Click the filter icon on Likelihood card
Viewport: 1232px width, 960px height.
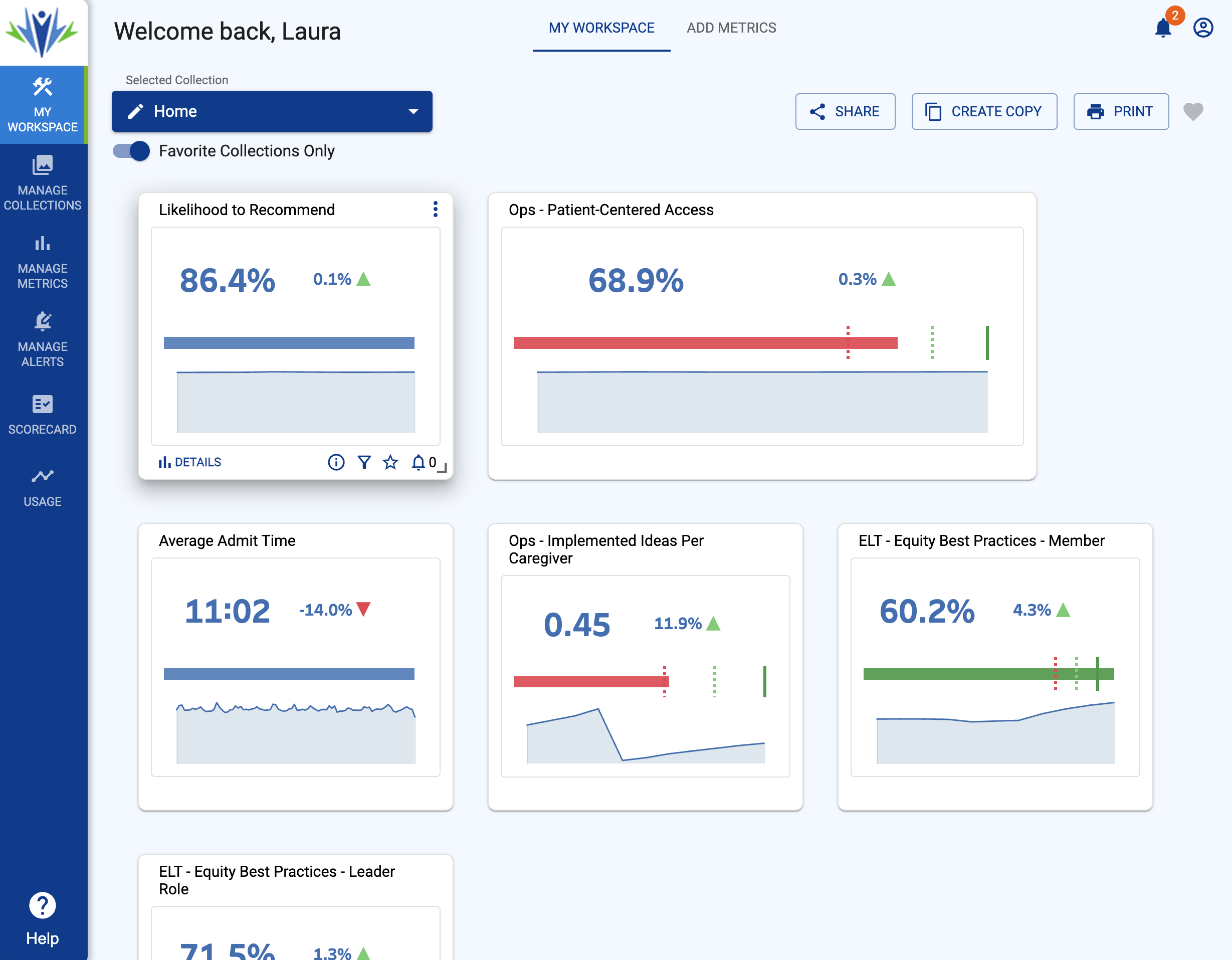click(364, 463)
